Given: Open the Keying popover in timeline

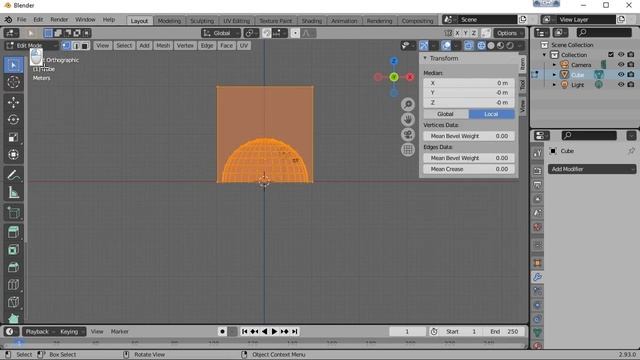Looking at the screenshot, I should 71,331.
